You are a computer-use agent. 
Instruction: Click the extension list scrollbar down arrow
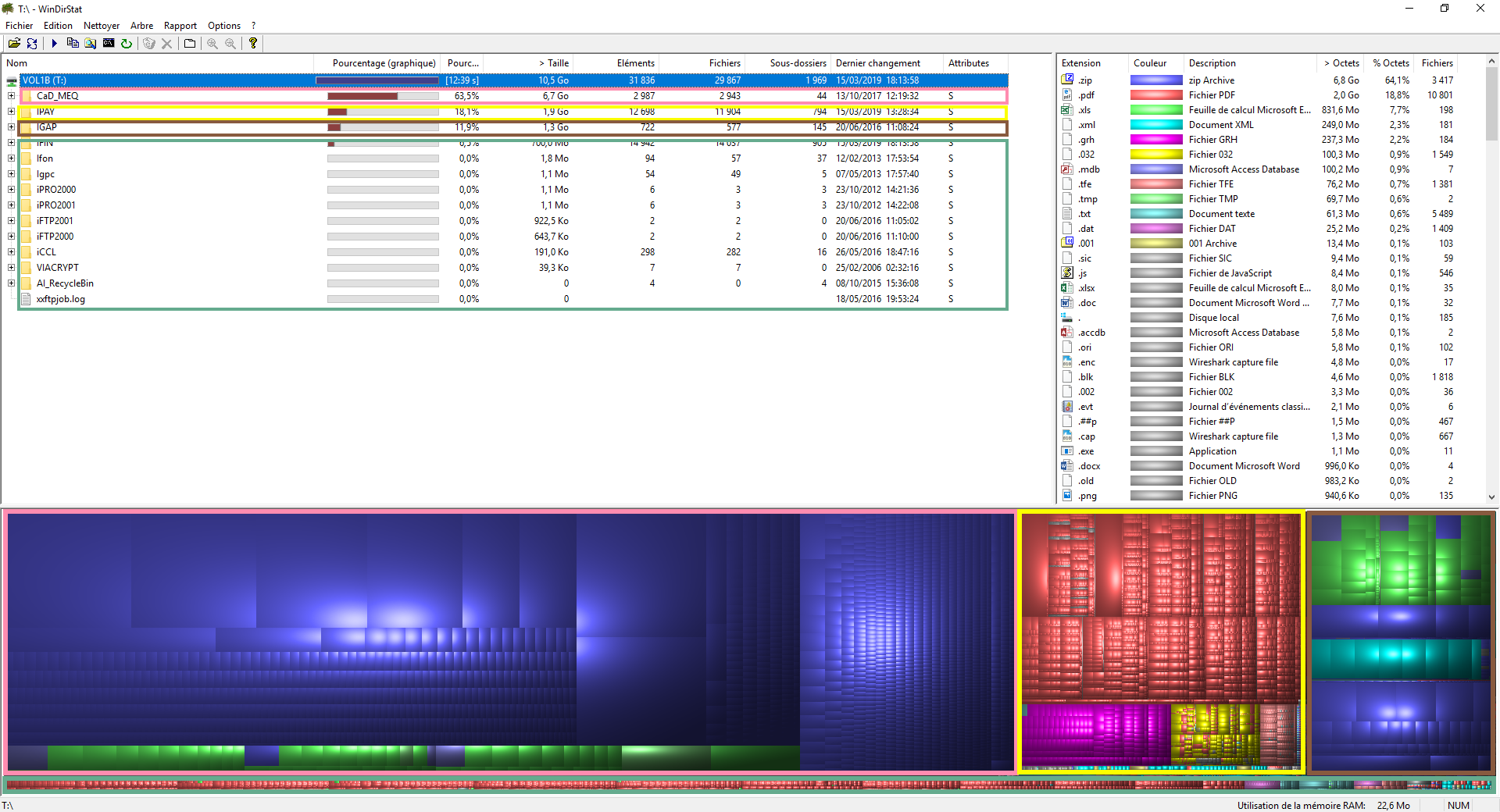(x=1491, y=497)
